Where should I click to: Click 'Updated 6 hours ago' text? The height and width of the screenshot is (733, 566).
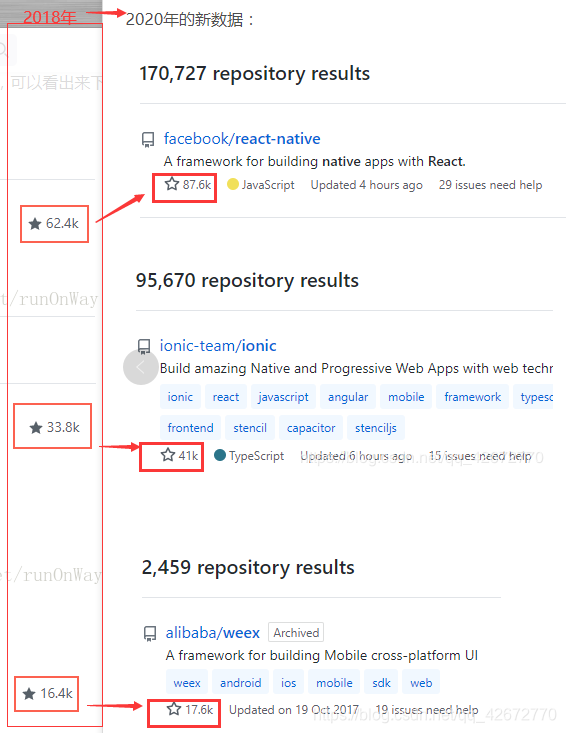click(356, 456)
